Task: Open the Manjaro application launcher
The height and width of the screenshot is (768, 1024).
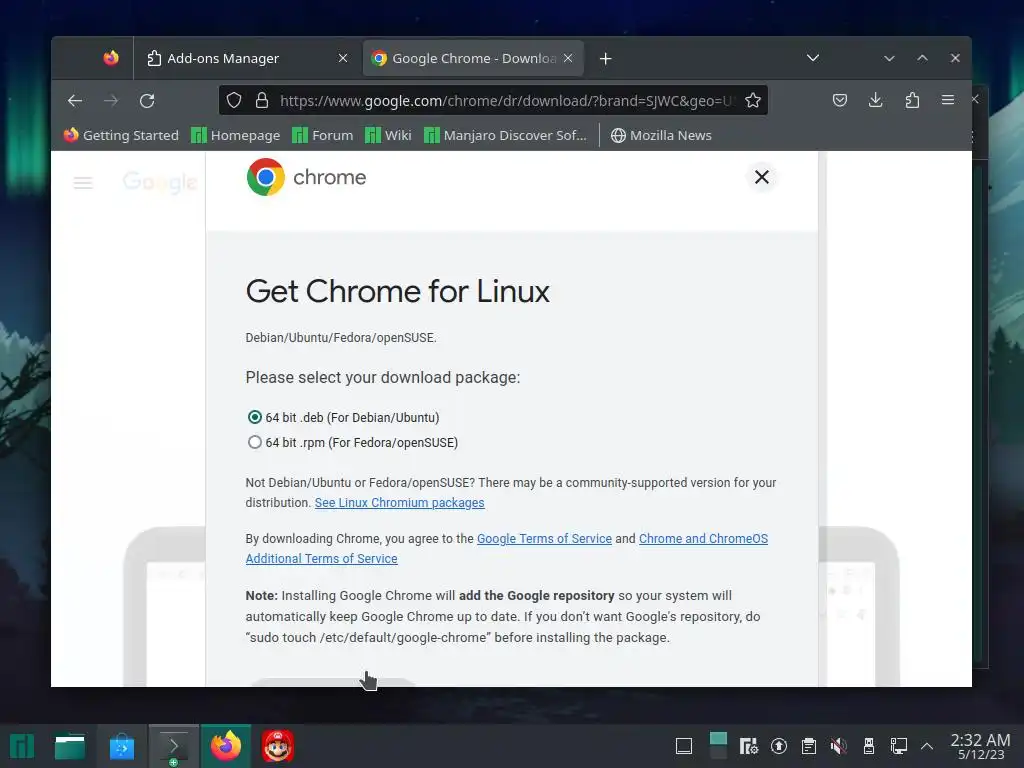Action: tap(22, 746)
